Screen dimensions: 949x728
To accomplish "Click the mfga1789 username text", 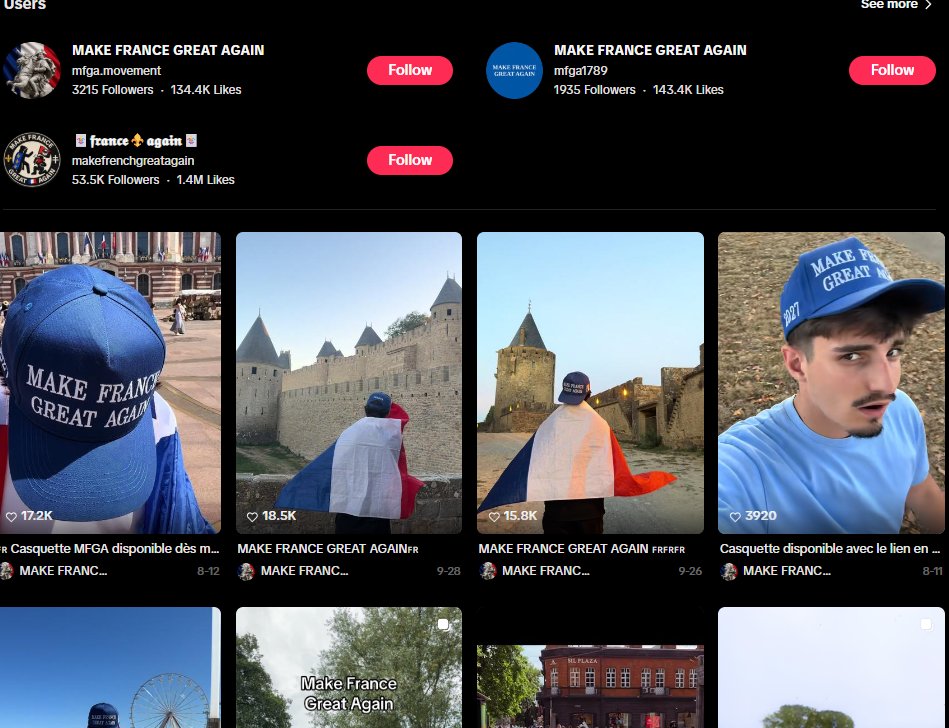I will (580, 71).
